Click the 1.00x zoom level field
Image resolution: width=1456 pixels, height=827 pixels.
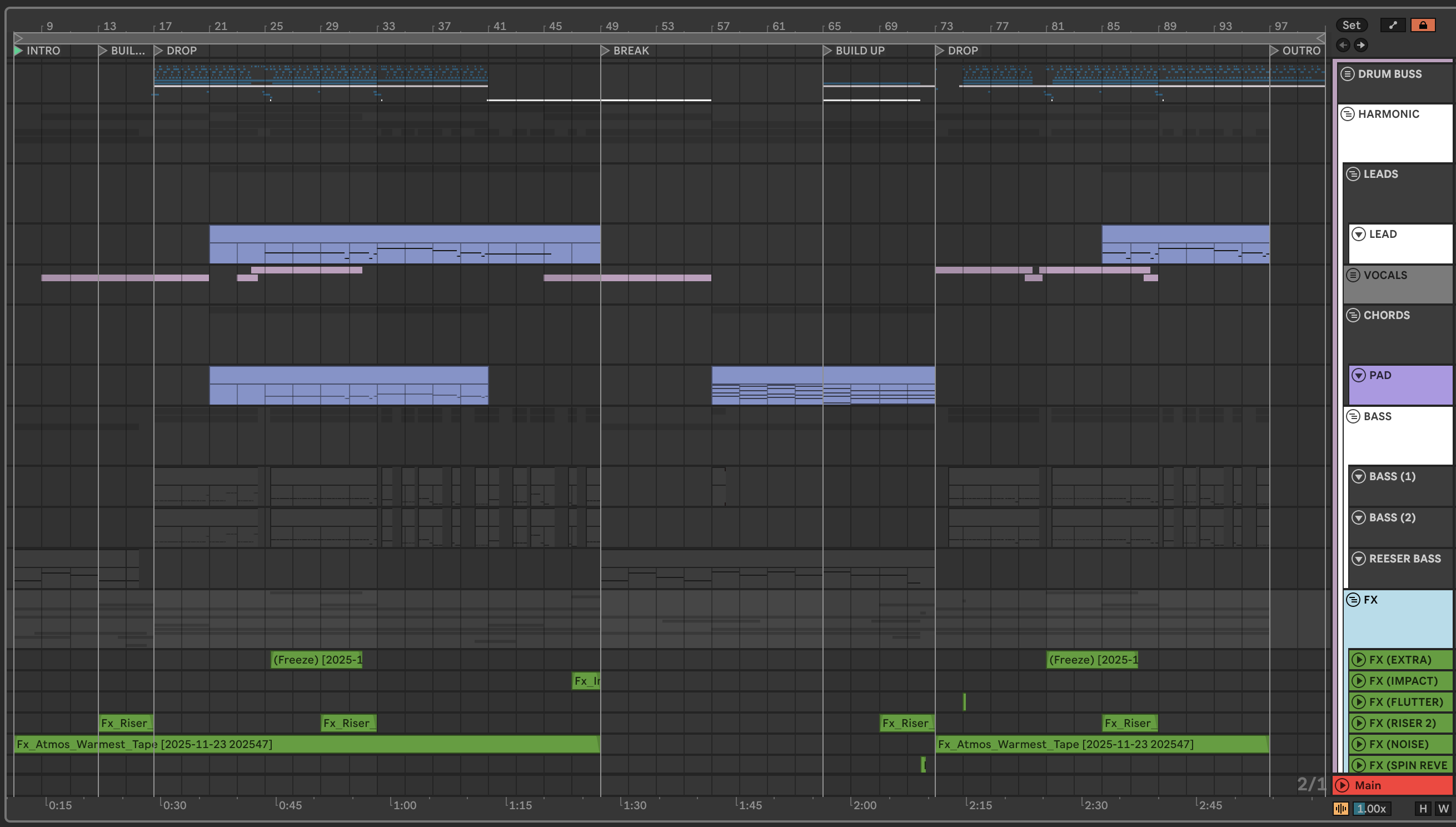(x=1372, y=808)
